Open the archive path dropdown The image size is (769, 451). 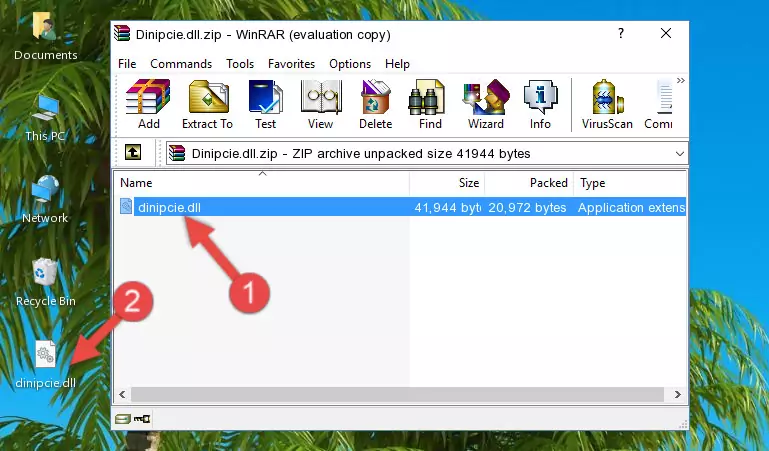pyautogui.click(x=679, y=153)
